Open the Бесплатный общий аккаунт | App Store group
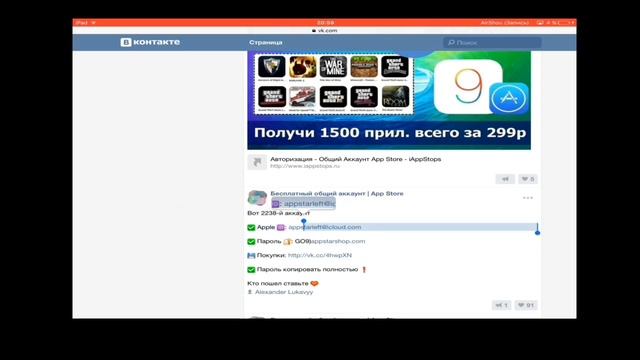640x360 pixels. [x=337, y=193]
